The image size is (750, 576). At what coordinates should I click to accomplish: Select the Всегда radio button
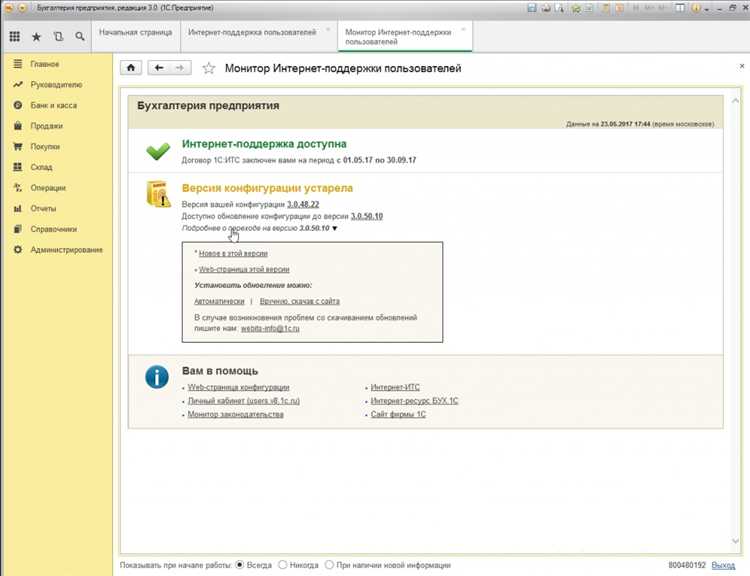tap(240, 565)
